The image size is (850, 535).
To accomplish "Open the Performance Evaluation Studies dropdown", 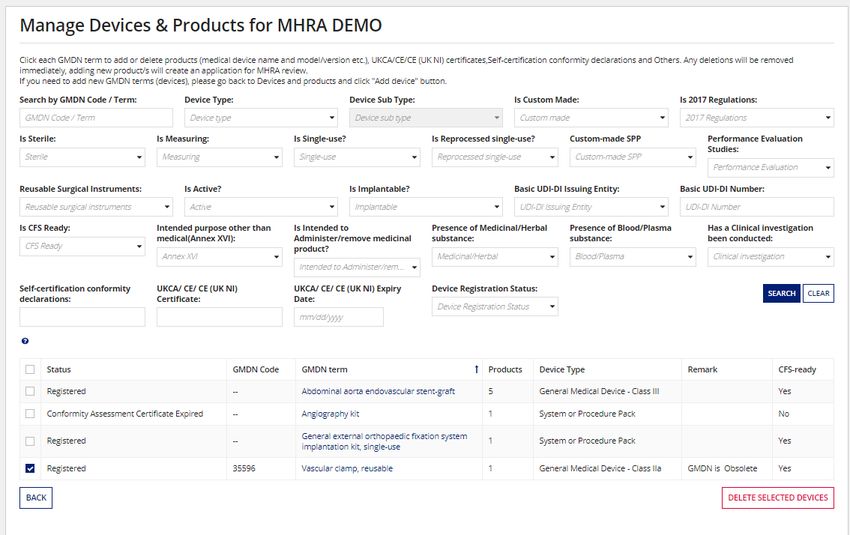I will pyautogui.click(x=770, y=167).
